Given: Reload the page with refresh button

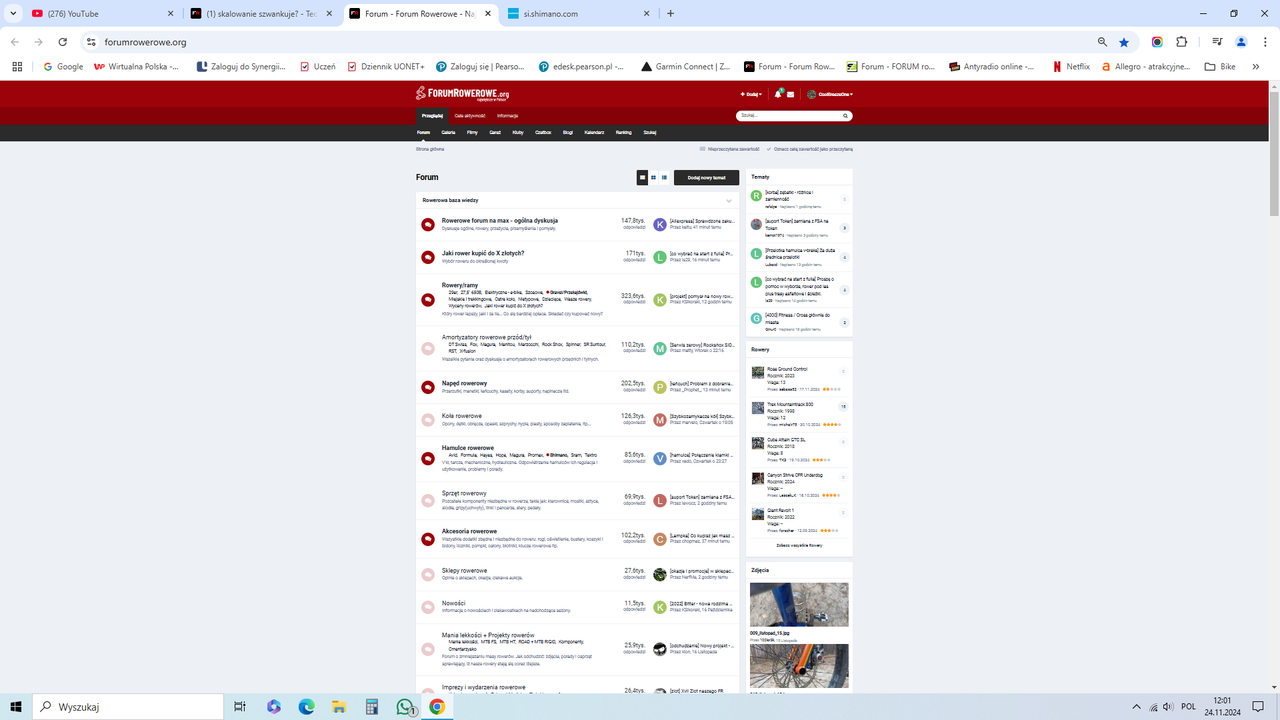Looking at the screenshot, I should [62, 42].
